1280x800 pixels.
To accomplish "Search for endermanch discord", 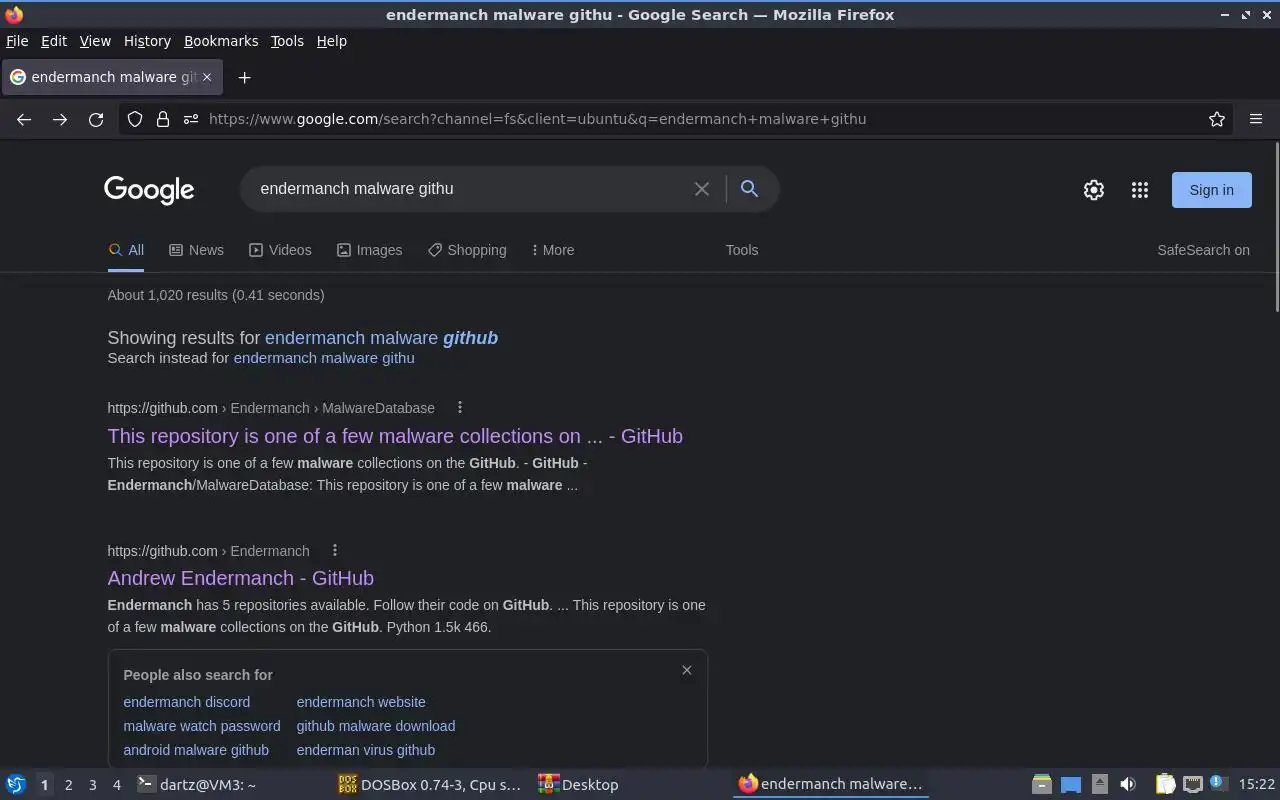I will click(x=187, y=702).
